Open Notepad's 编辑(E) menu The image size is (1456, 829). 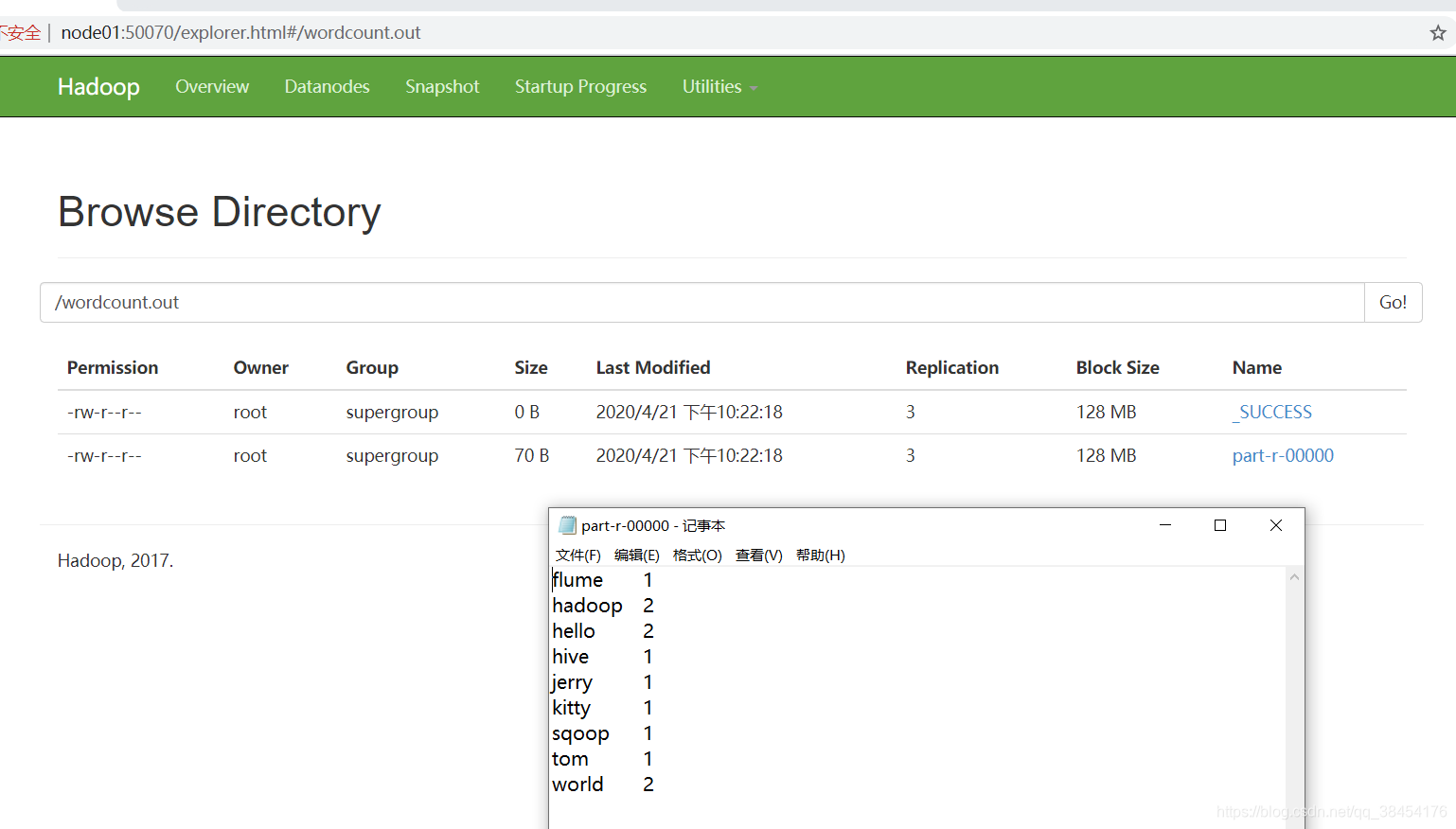coord(636,555)
